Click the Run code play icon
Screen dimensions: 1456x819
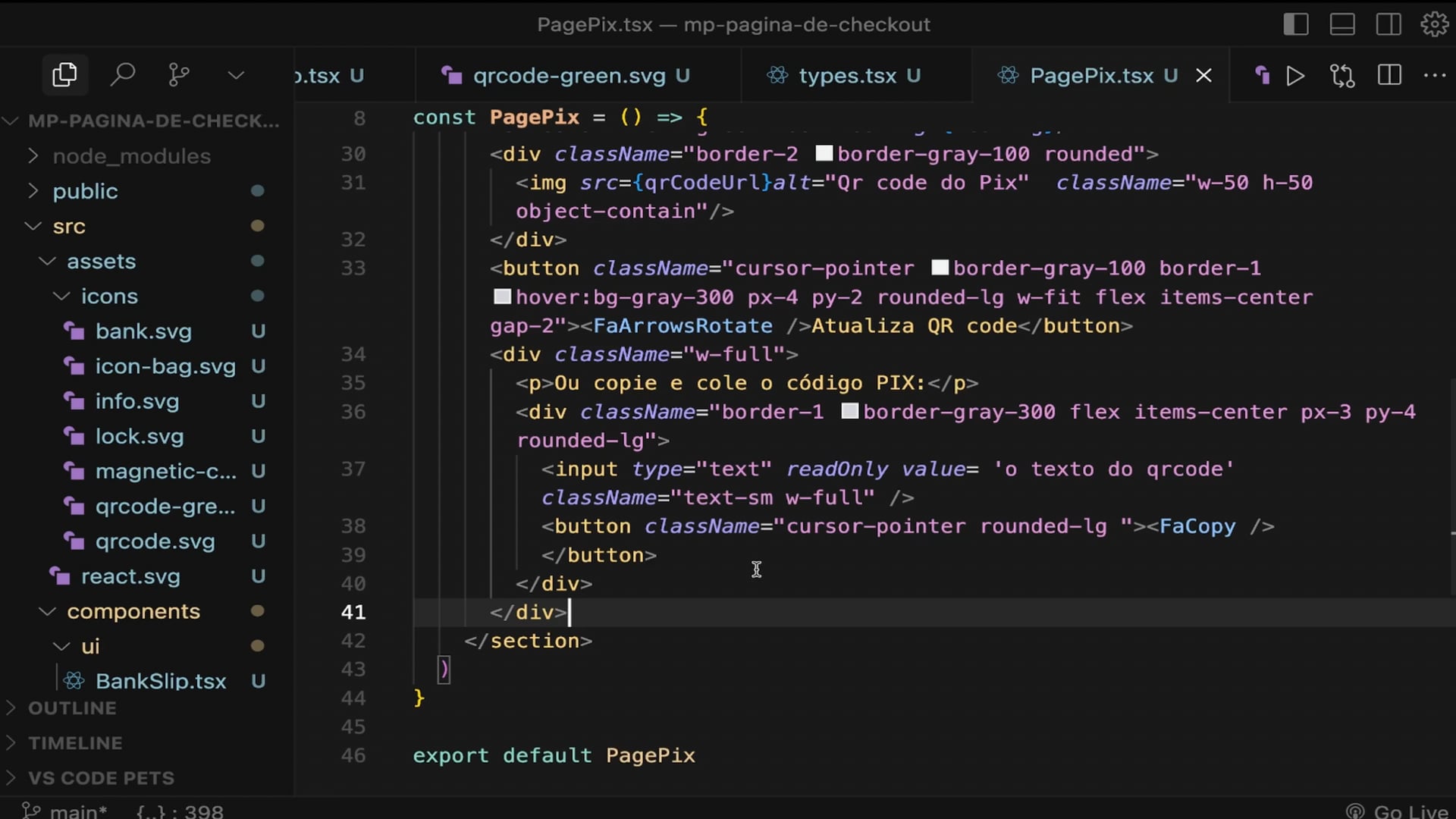click(1295, 76)
